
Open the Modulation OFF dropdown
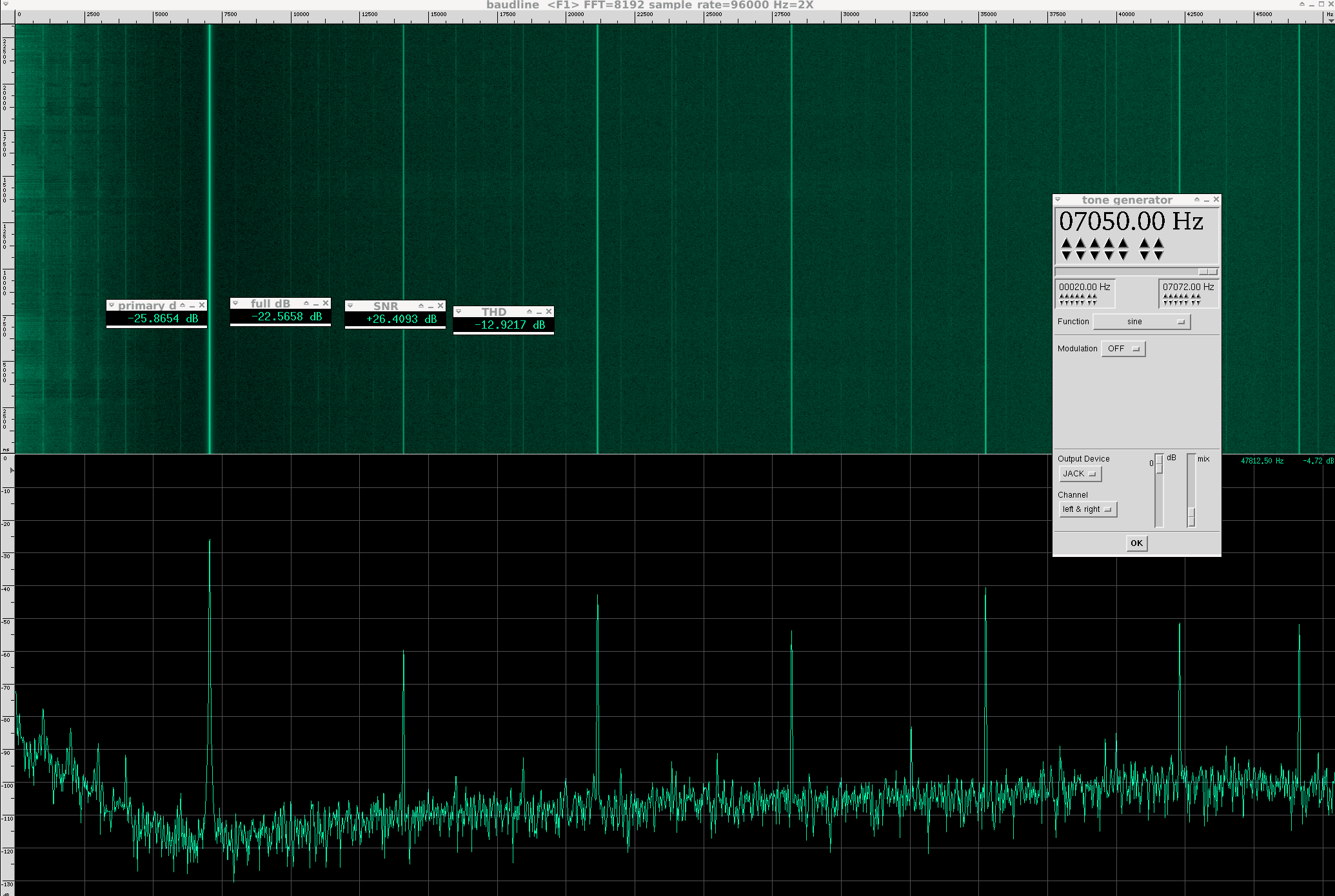click(1123, 349)
